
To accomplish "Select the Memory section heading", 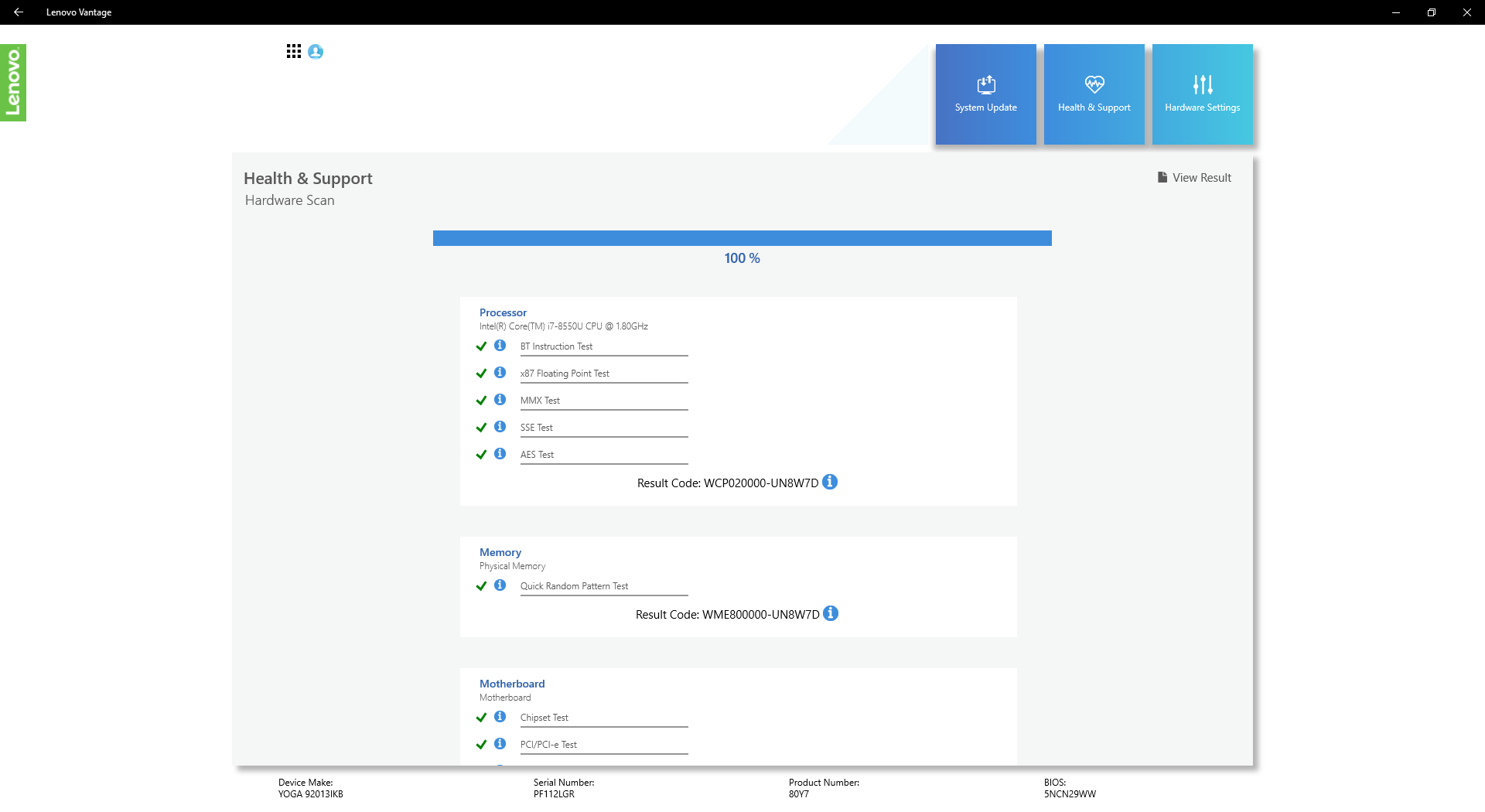I will [x=500, y=552].
